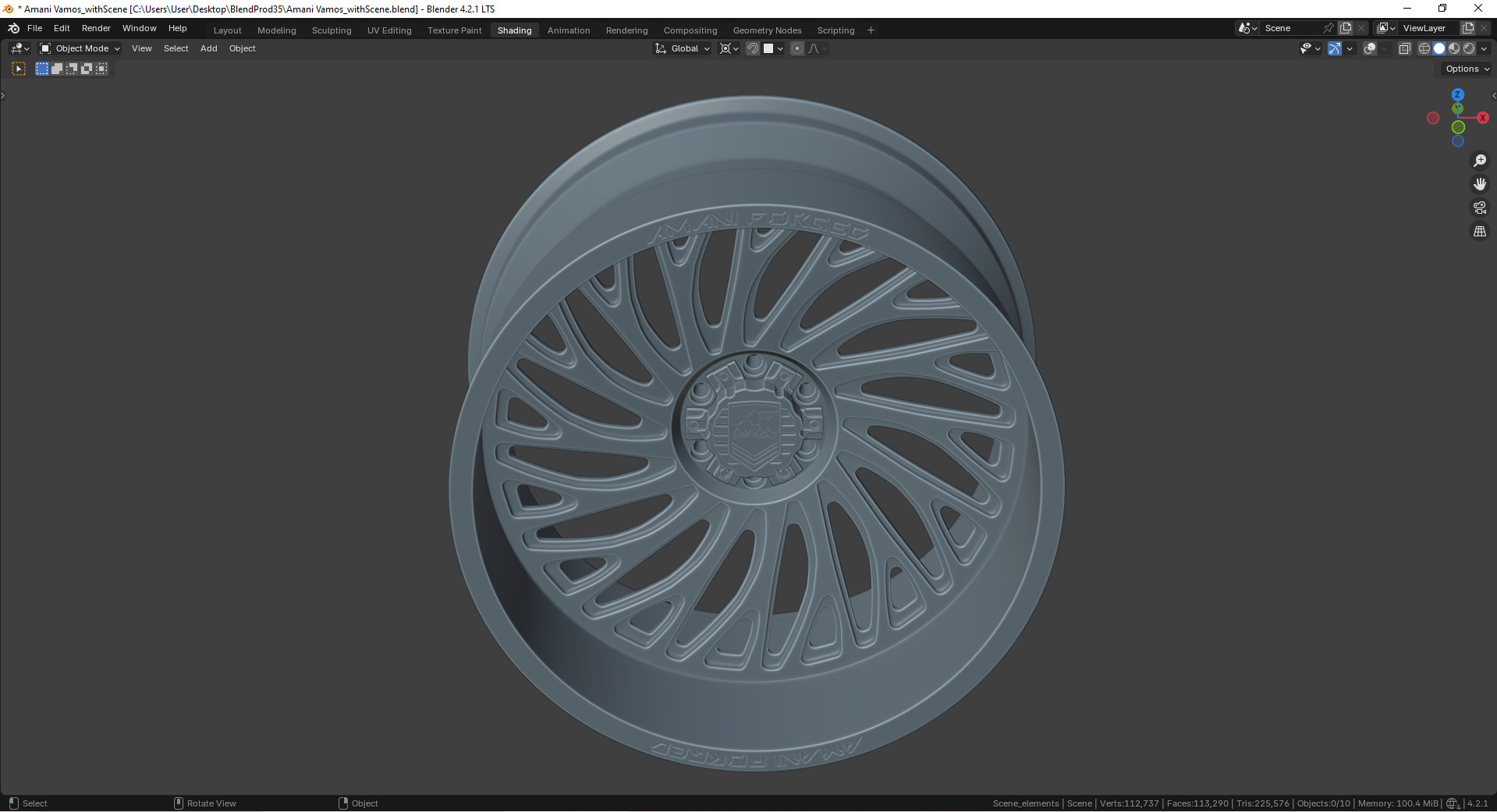Click the ViewLayer name field
This screenshot has width=1497, height=812.
[1429, 28]
